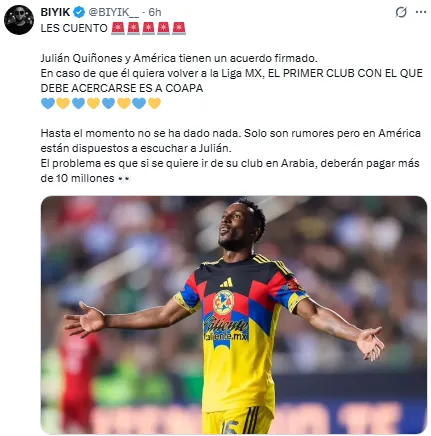Click the 'LES CUENTO' heading text
The width and height of the screenshot is (431, 436).
point(74,28)
